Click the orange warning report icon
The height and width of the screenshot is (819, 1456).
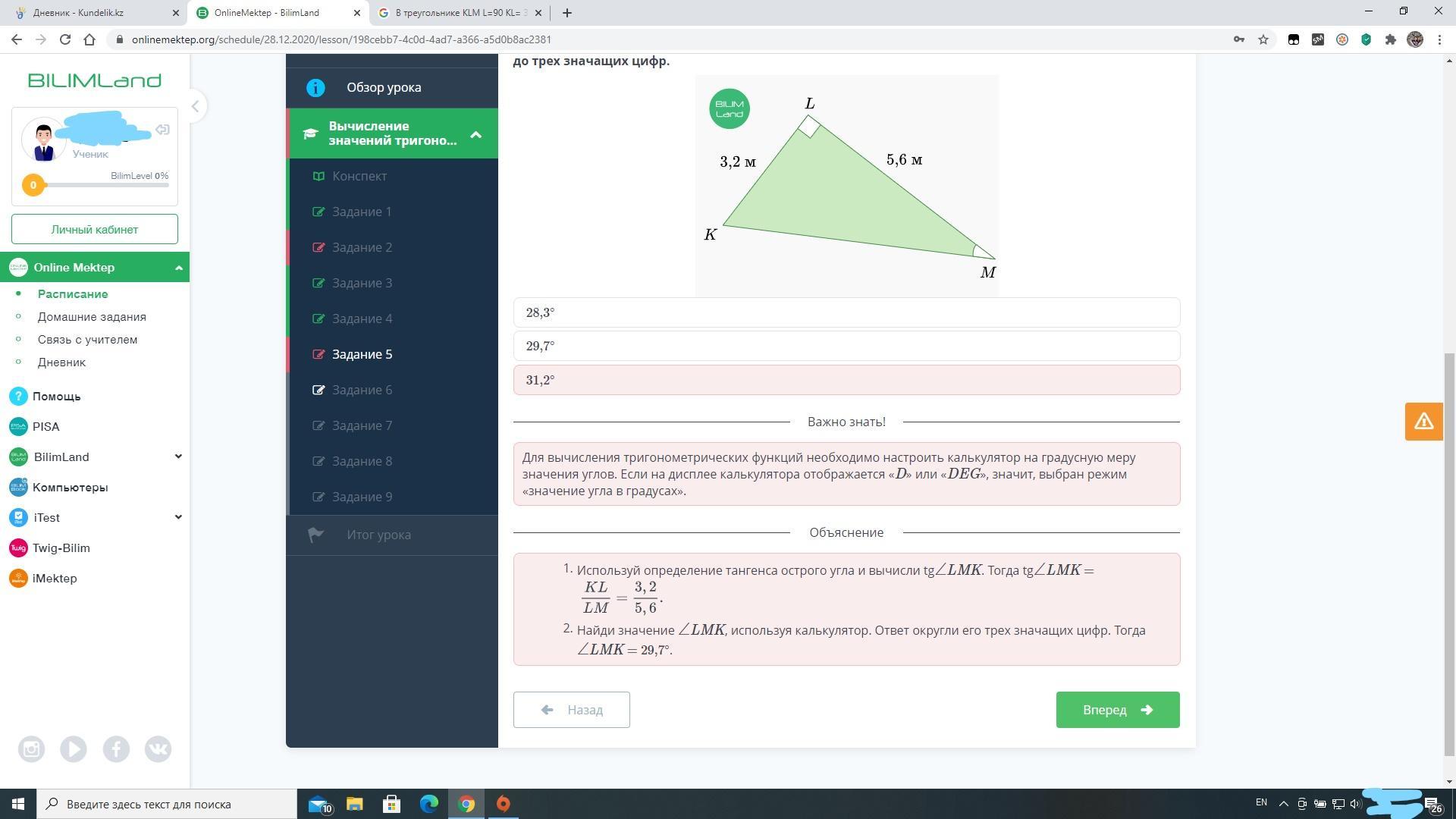click(1423, 422)
